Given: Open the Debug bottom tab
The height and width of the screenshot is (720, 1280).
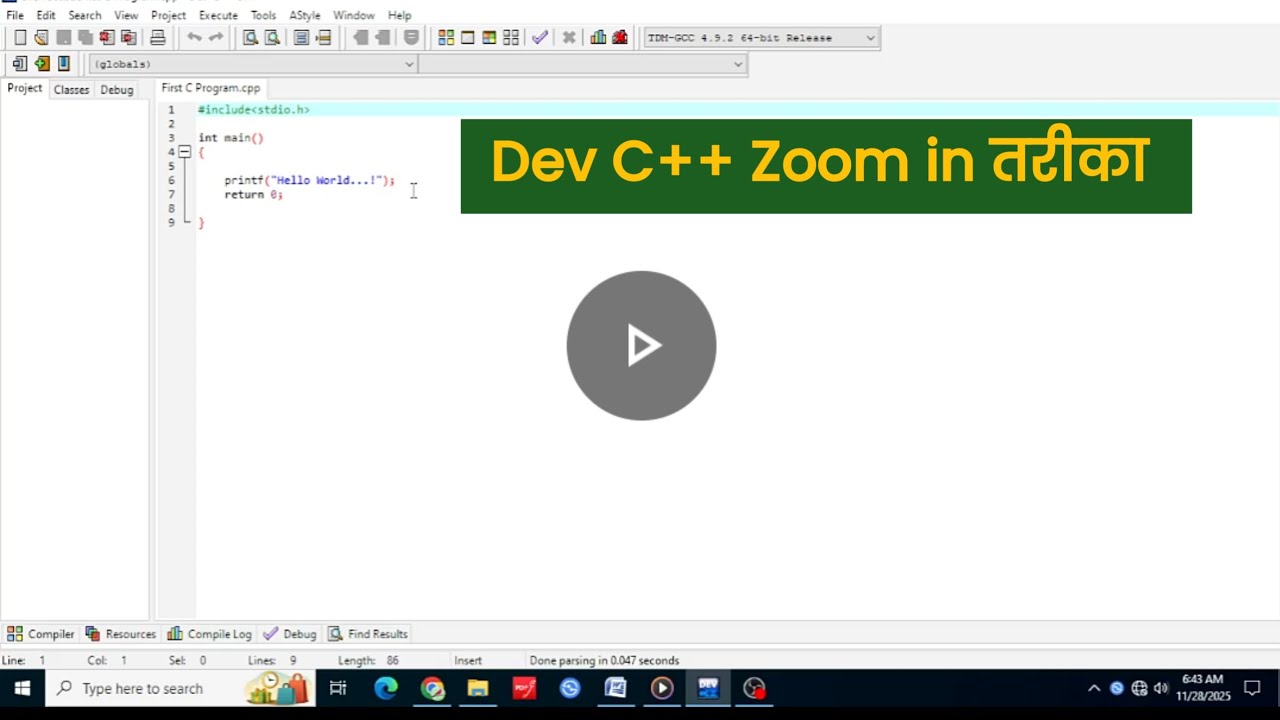Looking at the screenshot, I should 289,634.
